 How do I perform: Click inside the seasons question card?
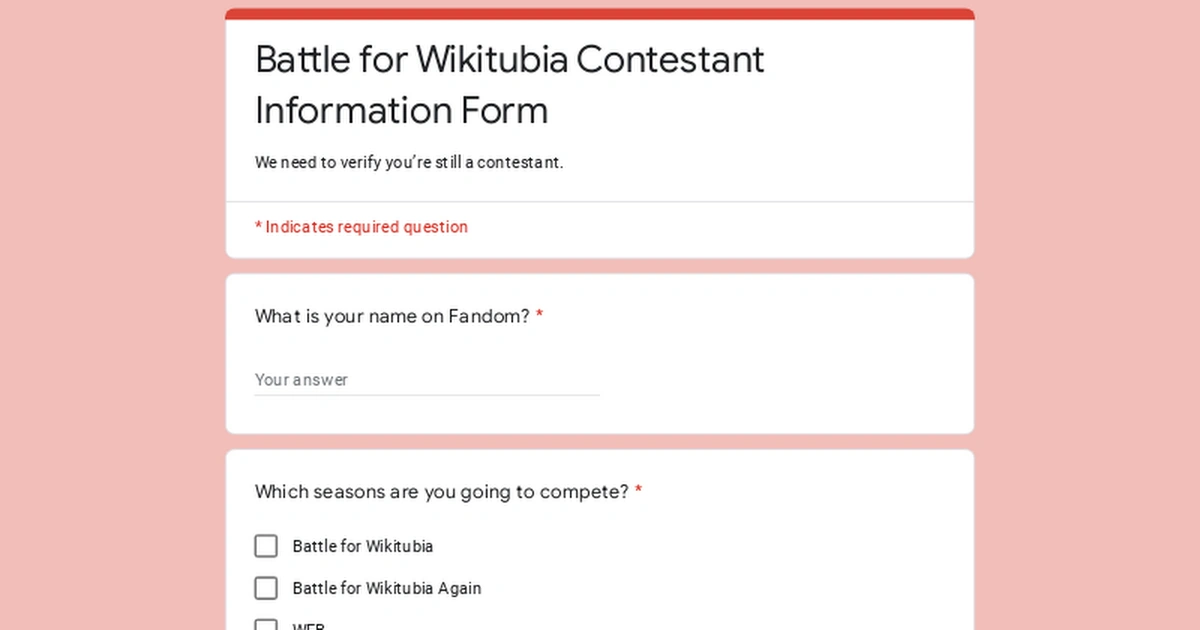[800, 500]
